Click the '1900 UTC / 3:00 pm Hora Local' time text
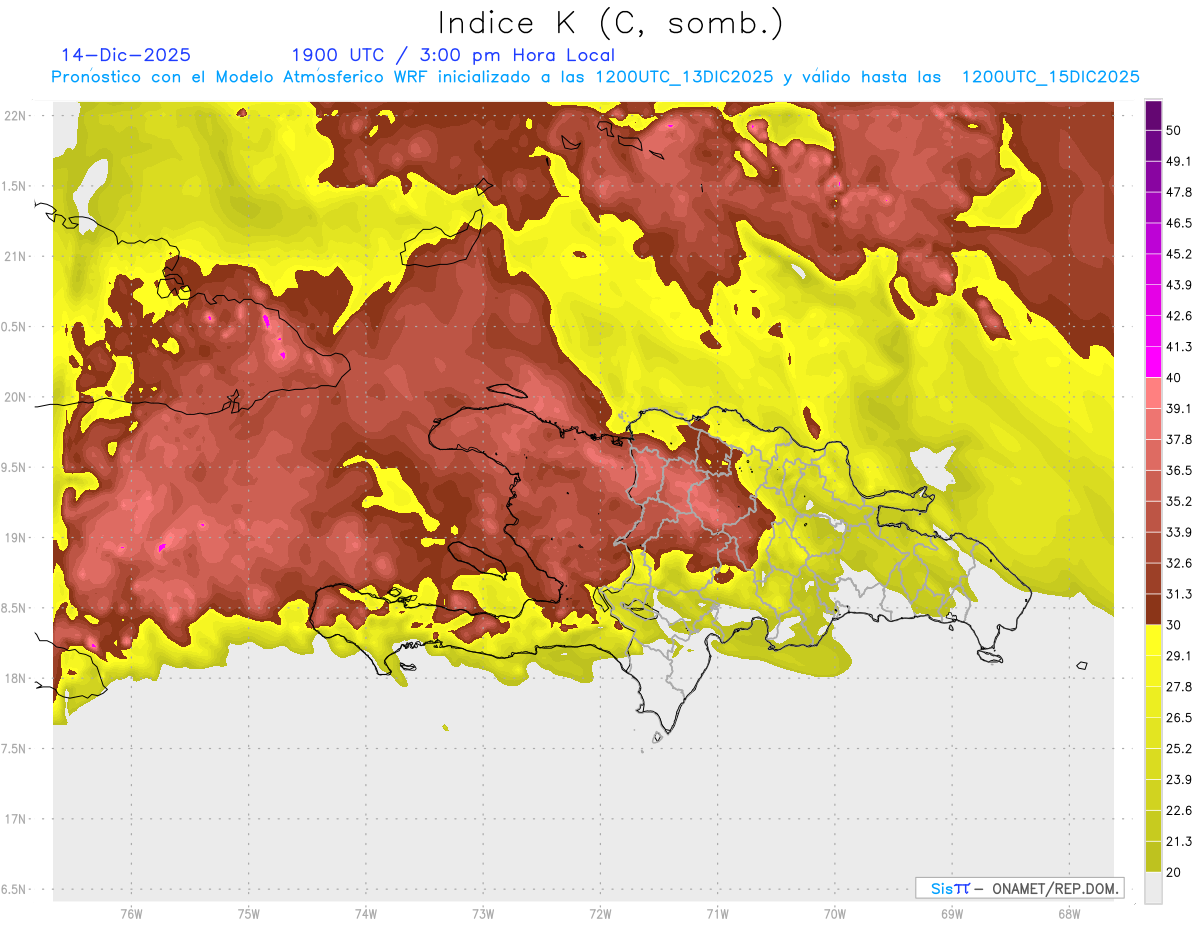The width and height of the screenshot is (1200, 927). (453, 55)
